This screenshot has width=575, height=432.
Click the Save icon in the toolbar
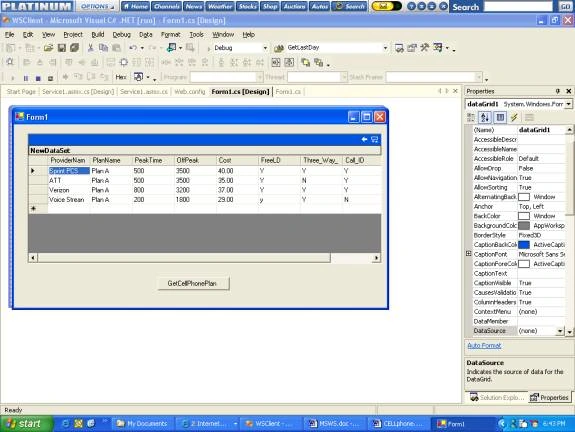pyautogui.click(x=62, y=48)
